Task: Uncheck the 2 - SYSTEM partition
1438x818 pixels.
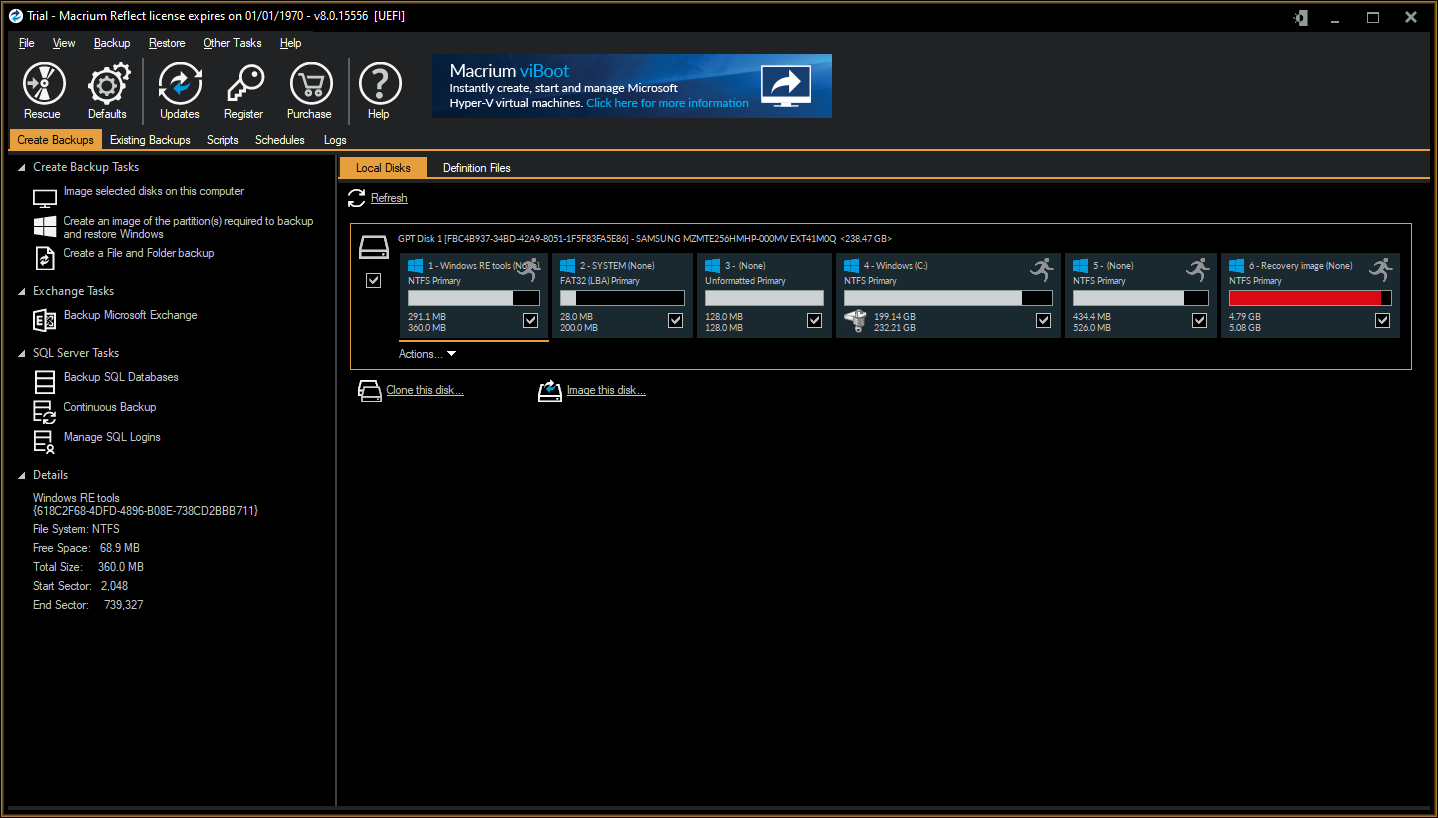Action: point(675,320)
